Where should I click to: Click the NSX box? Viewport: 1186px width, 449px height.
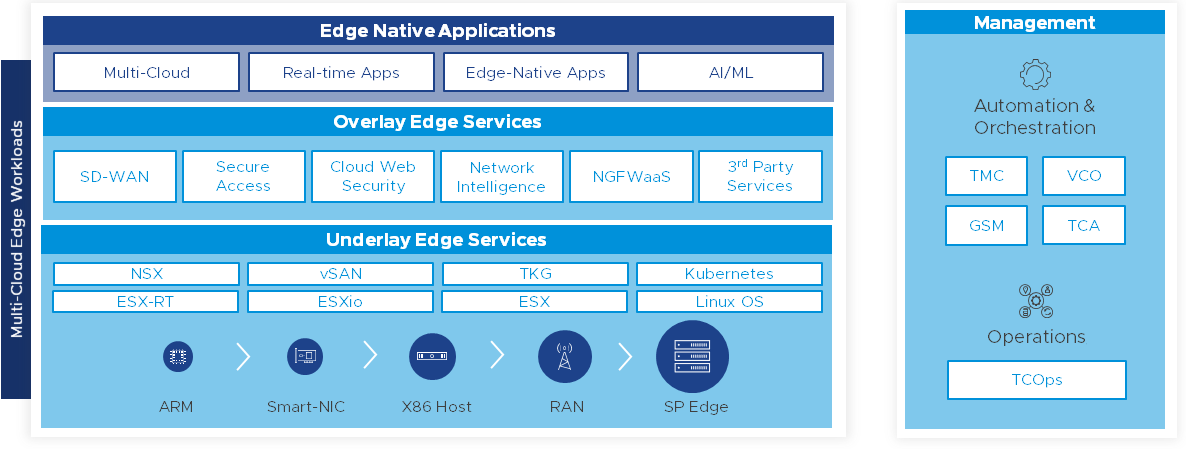point(146,274)
